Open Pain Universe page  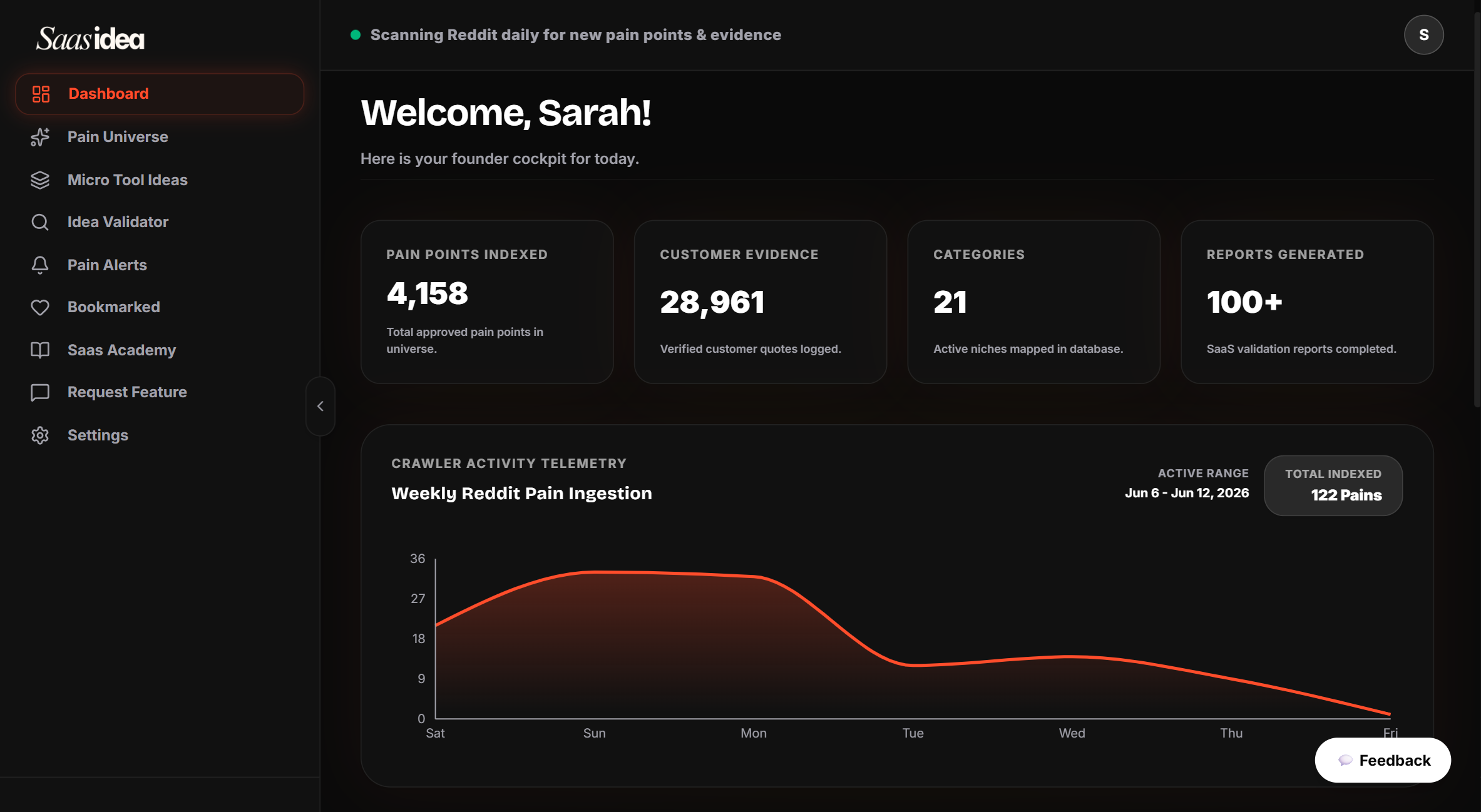160,137
